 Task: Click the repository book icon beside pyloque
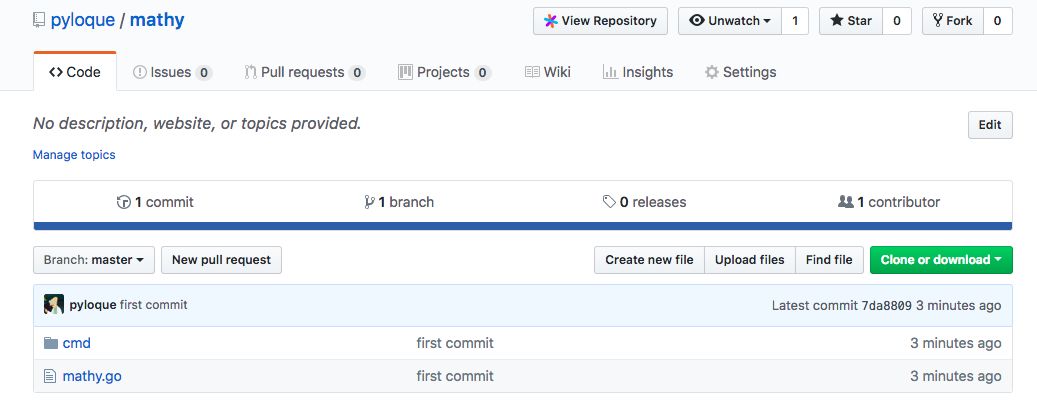(x=39, y=21)
